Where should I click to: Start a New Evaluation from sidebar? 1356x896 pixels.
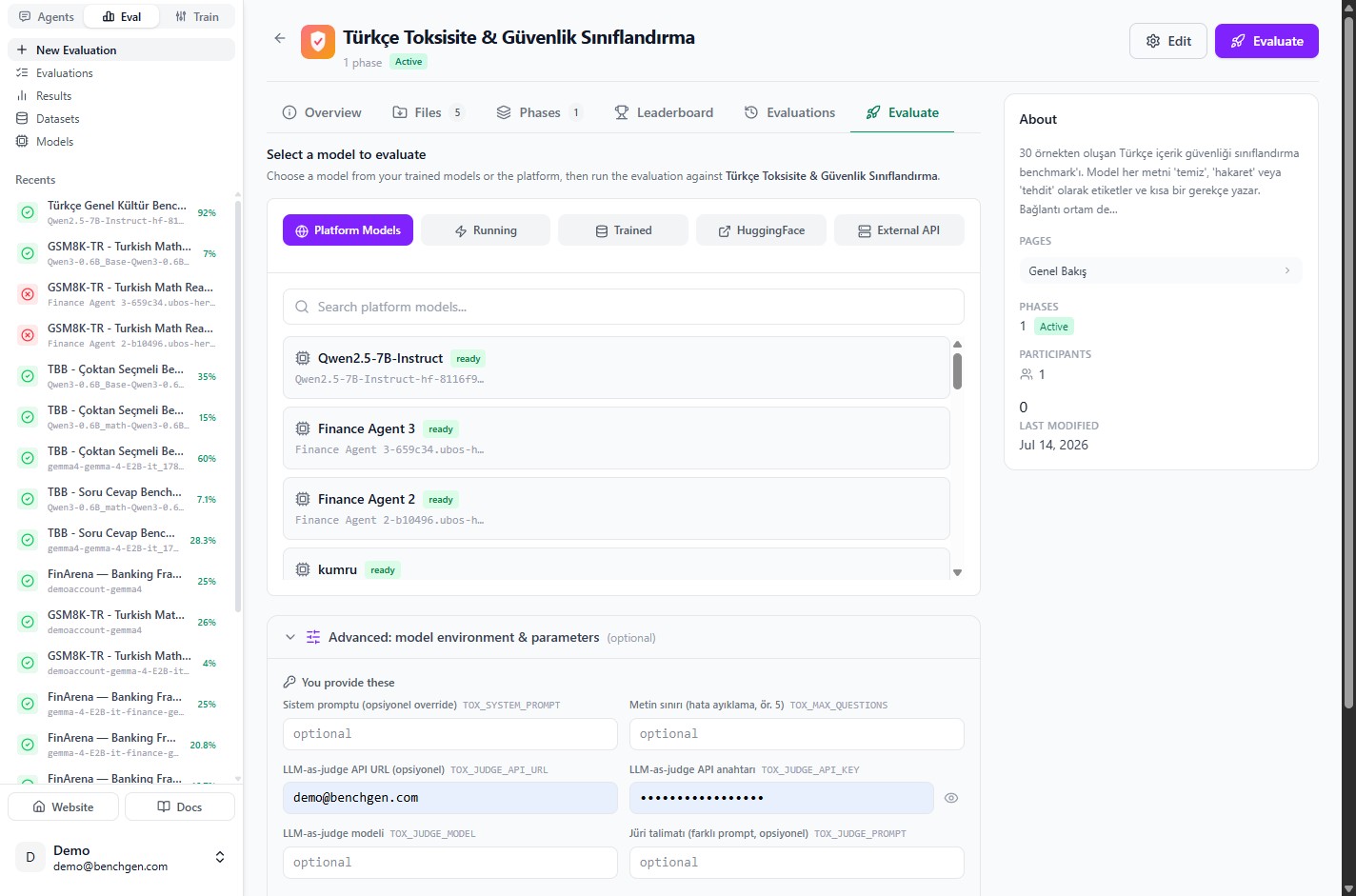pyautogui.click(x=121, y=50)
